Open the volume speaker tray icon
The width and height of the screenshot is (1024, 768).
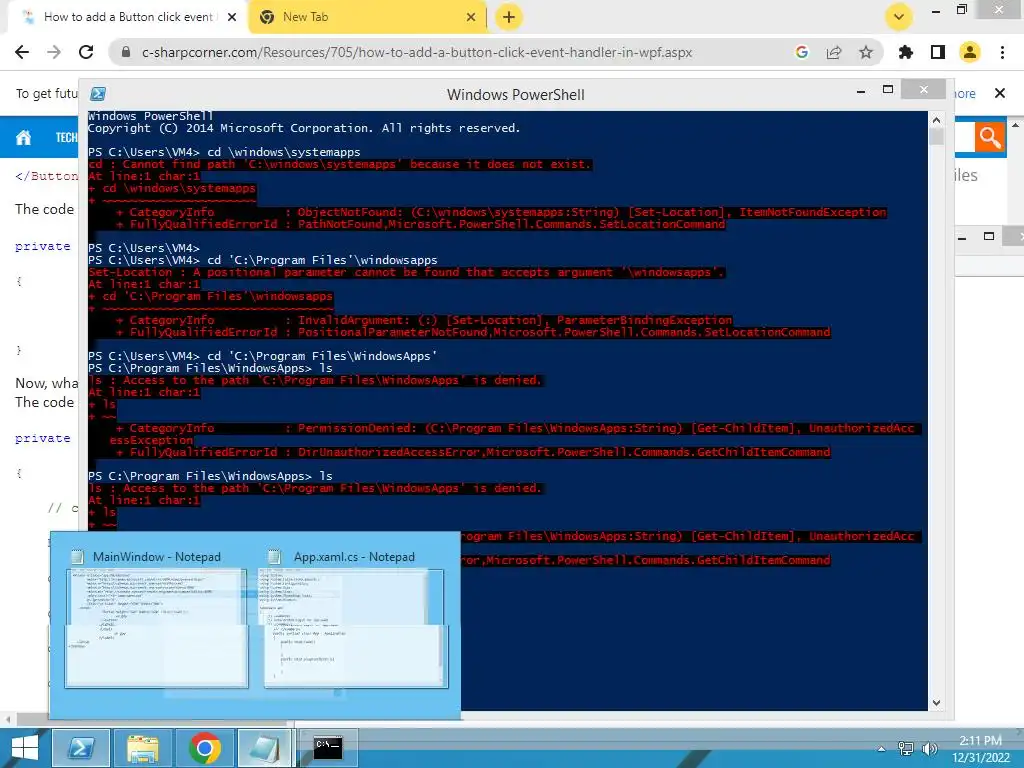tap(929, 749)
